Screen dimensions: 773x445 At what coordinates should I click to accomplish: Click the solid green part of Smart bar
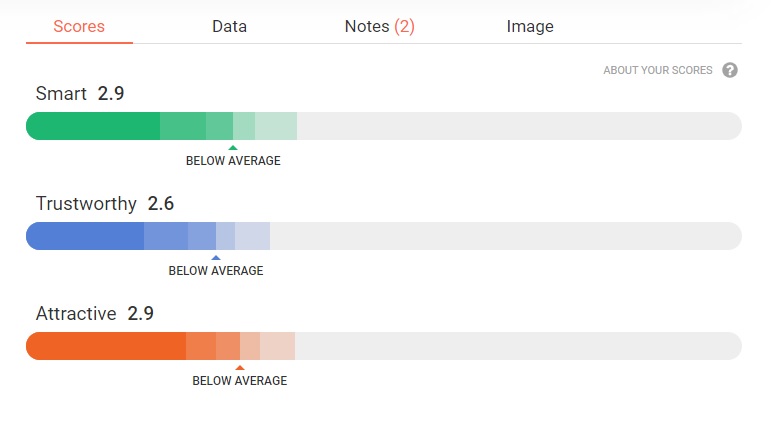coord(93,126)
